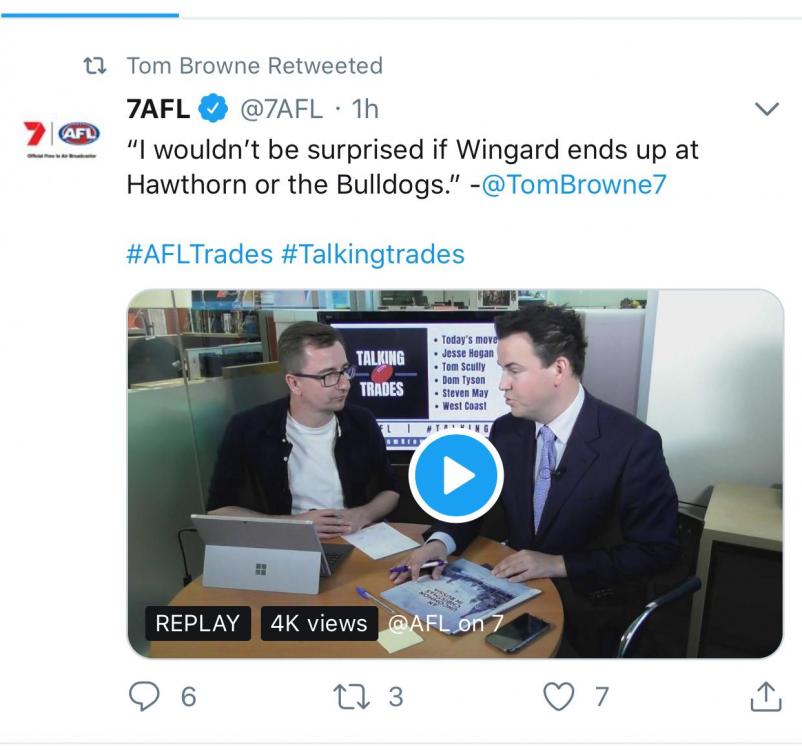Select the #AFLTrades hashtag

[199, 253]
